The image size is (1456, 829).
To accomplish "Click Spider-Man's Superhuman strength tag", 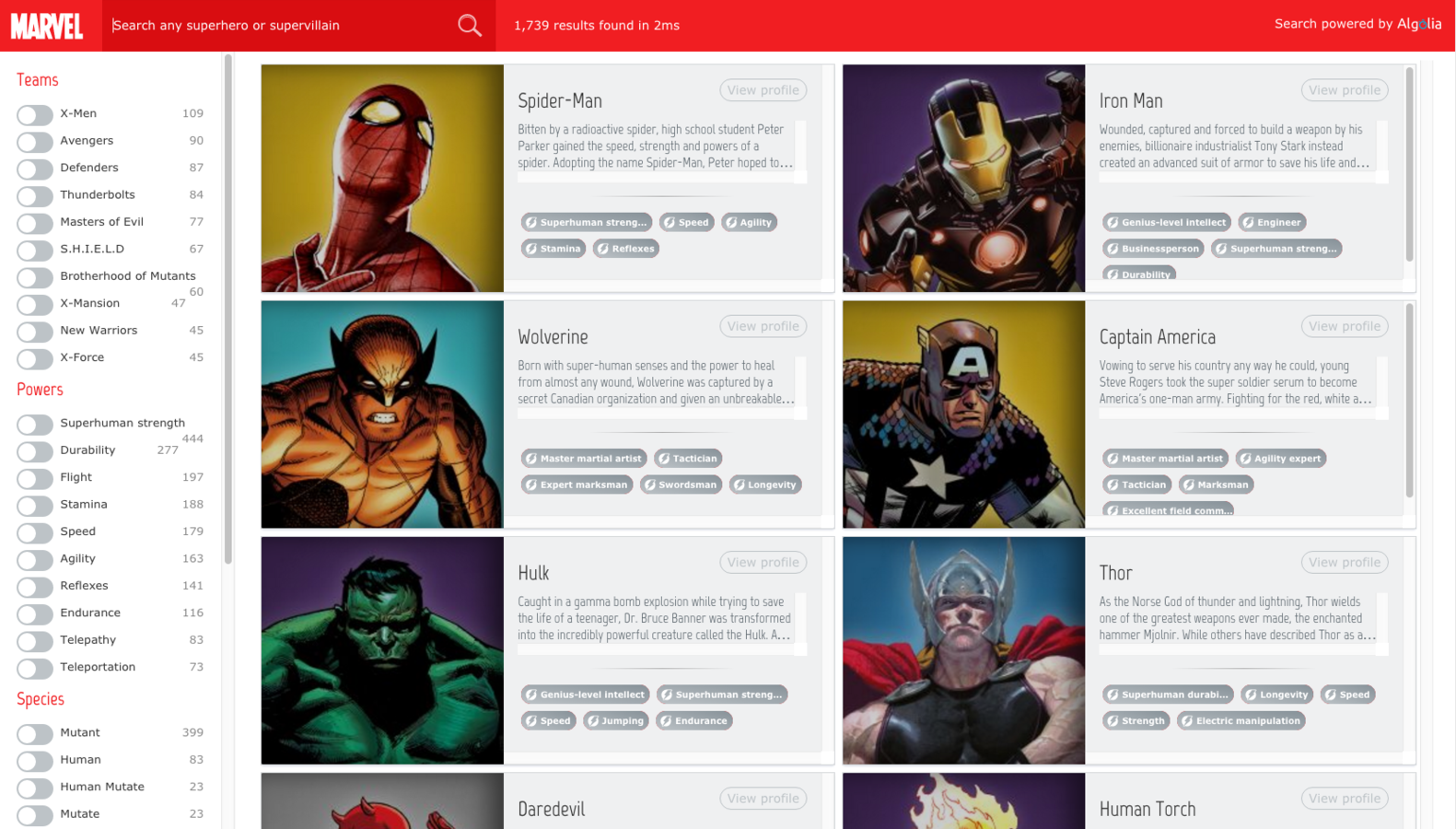I will point(587,222).
